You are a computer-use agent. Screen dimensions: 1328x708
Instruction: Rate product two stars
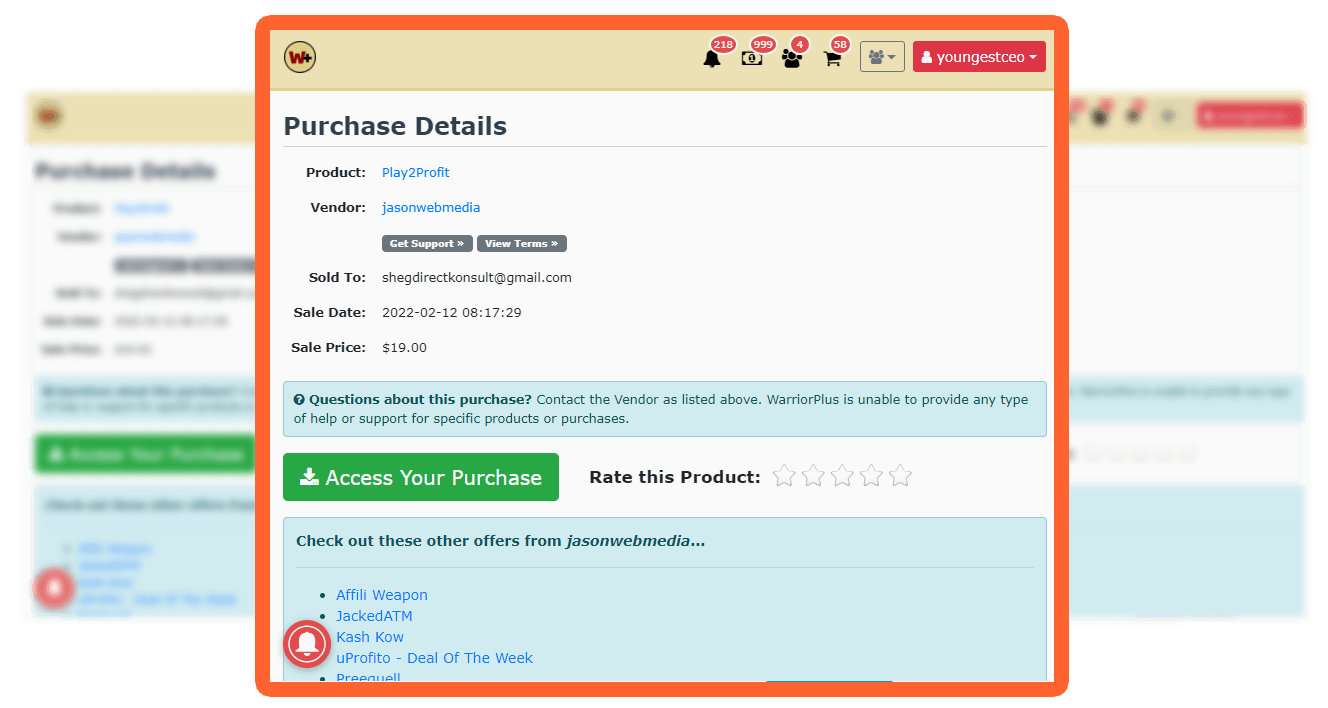[x=813, y=476]
